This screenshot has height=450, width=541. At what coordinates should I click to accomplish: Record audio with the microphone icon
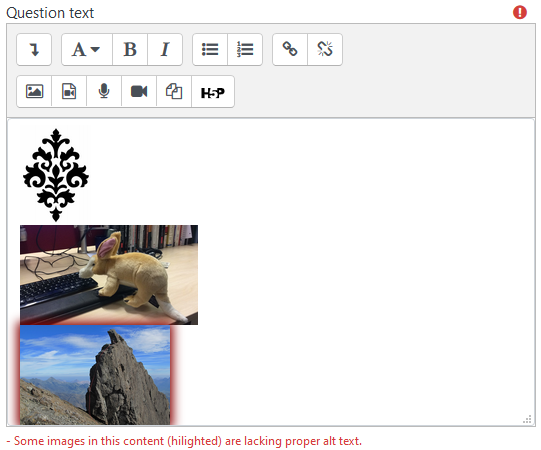click(104, 91)
